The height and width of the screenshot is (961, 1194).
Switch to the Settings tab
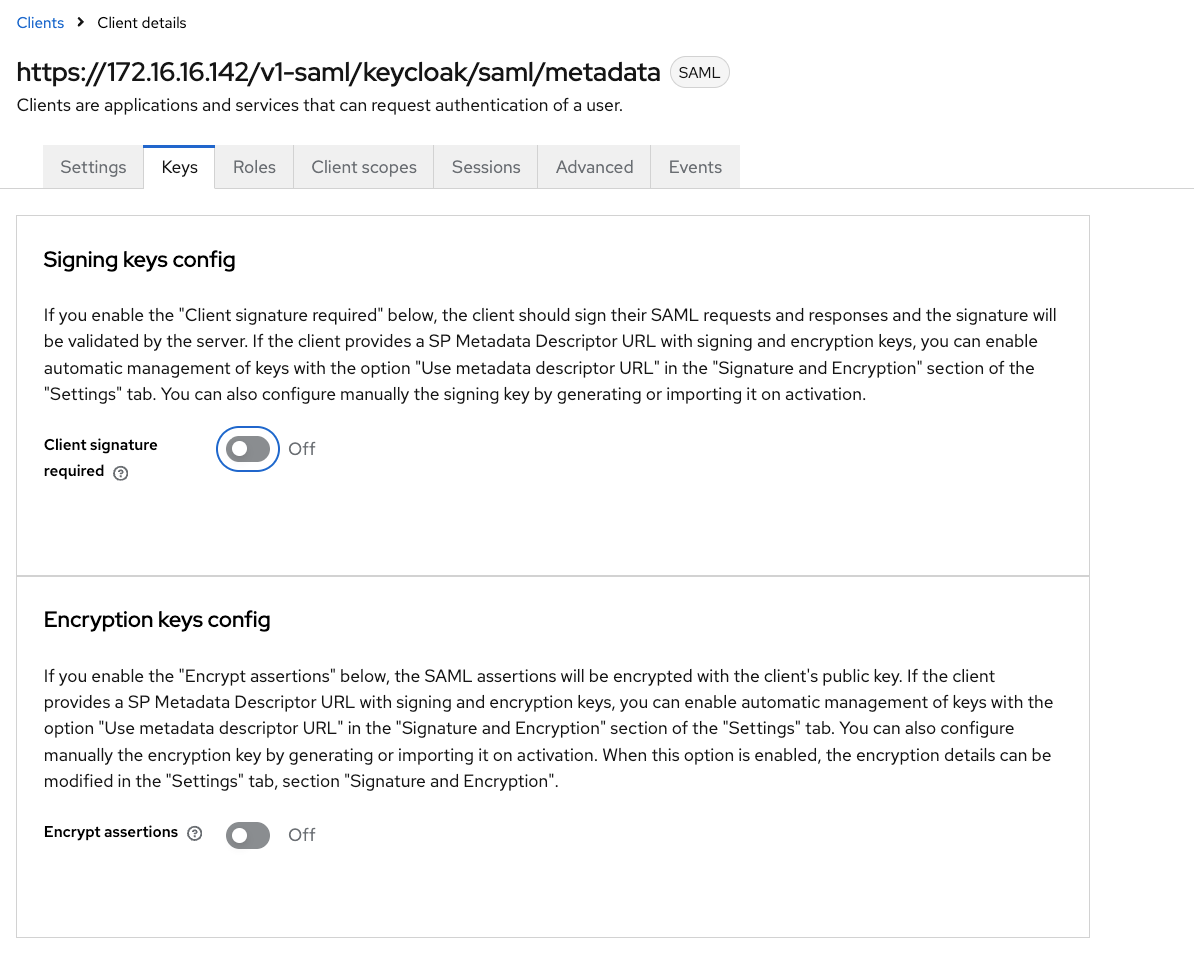[x=93, y=167]
